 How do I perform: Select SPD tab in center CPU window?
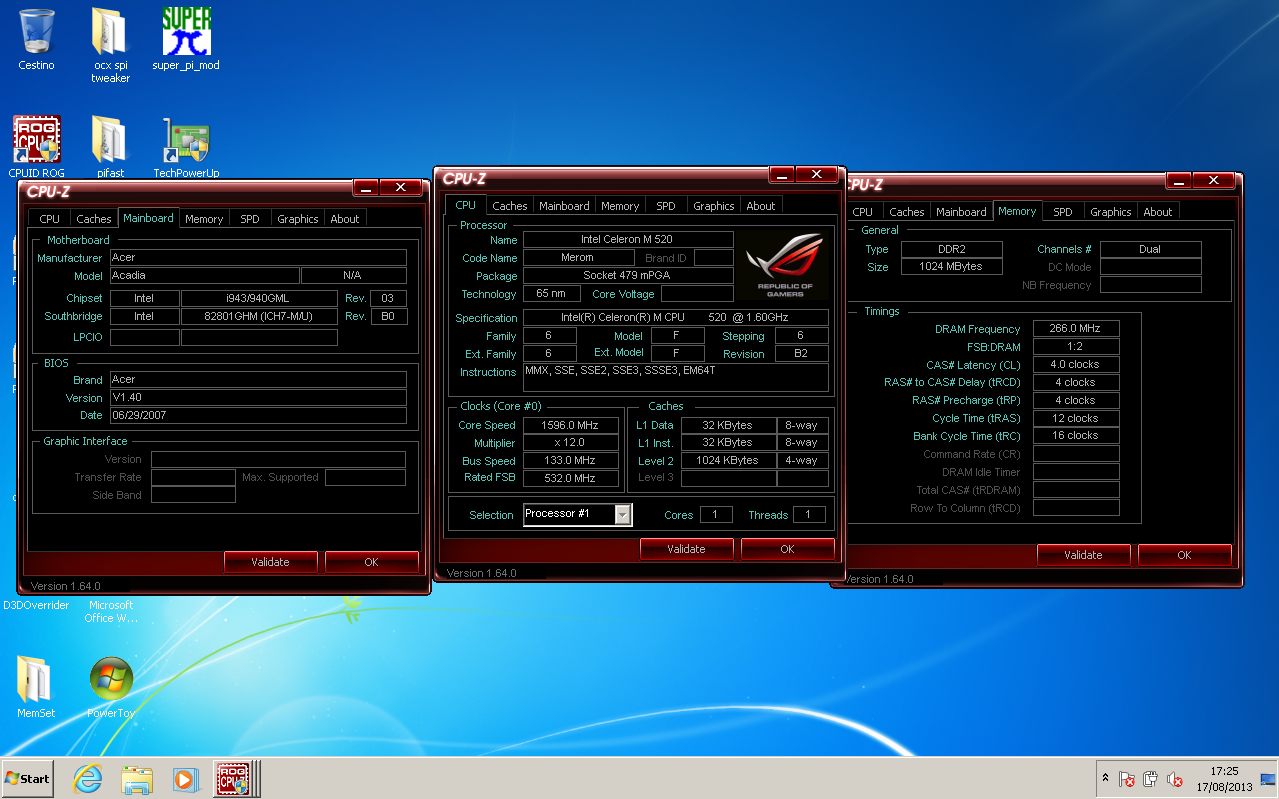(x=666, y=206)
